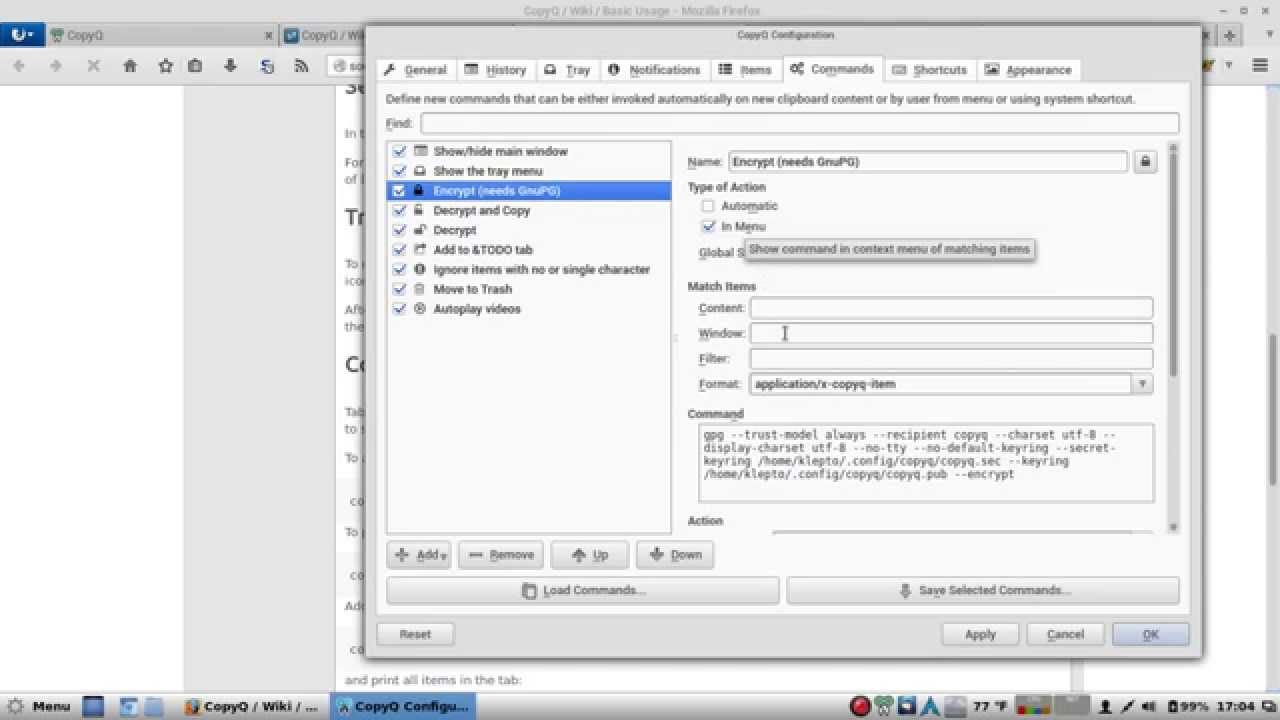Click the Firefox stop-loading X icon
The height and width of the screenshot is (720, 1280).
tap(93, 66)
